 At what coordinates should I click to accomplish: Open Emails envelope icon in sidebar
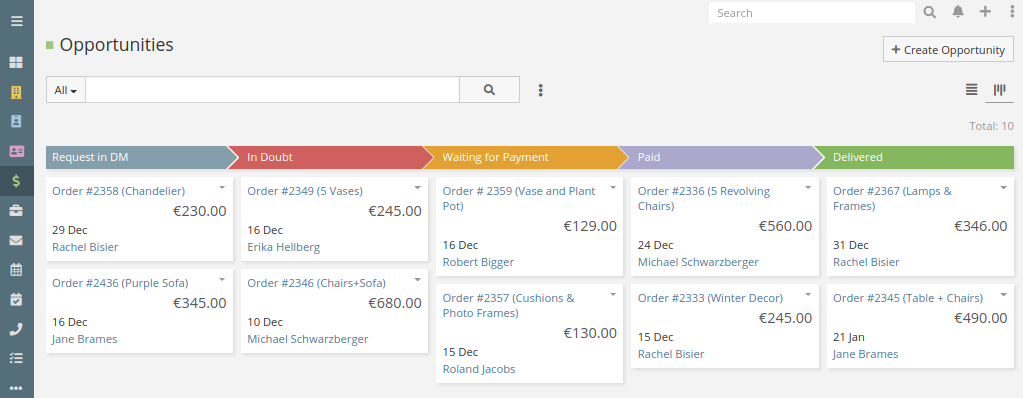pyautogui.click(x=16, y=240)
